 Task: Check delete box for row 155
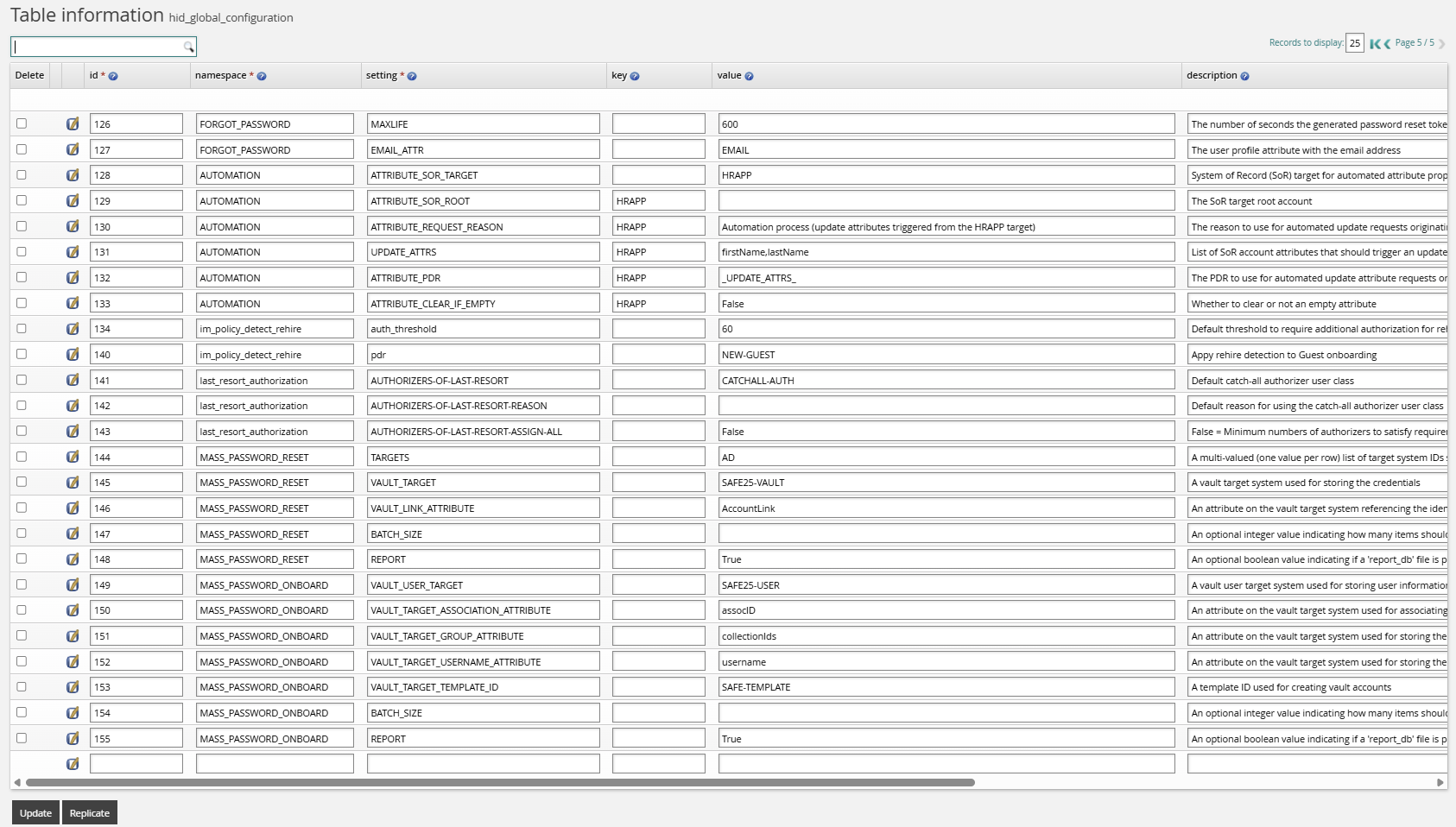pyautogui.click(x=22, y=738)
